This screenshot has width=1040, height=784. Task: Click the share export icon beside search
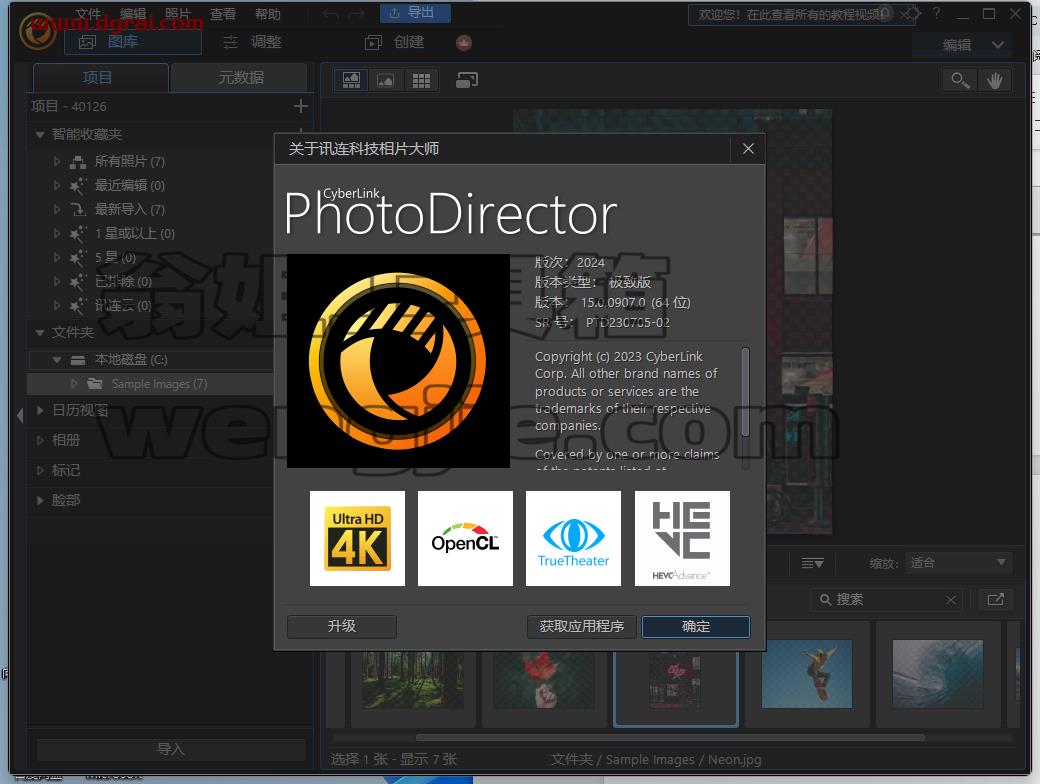[x=996, y=600]
